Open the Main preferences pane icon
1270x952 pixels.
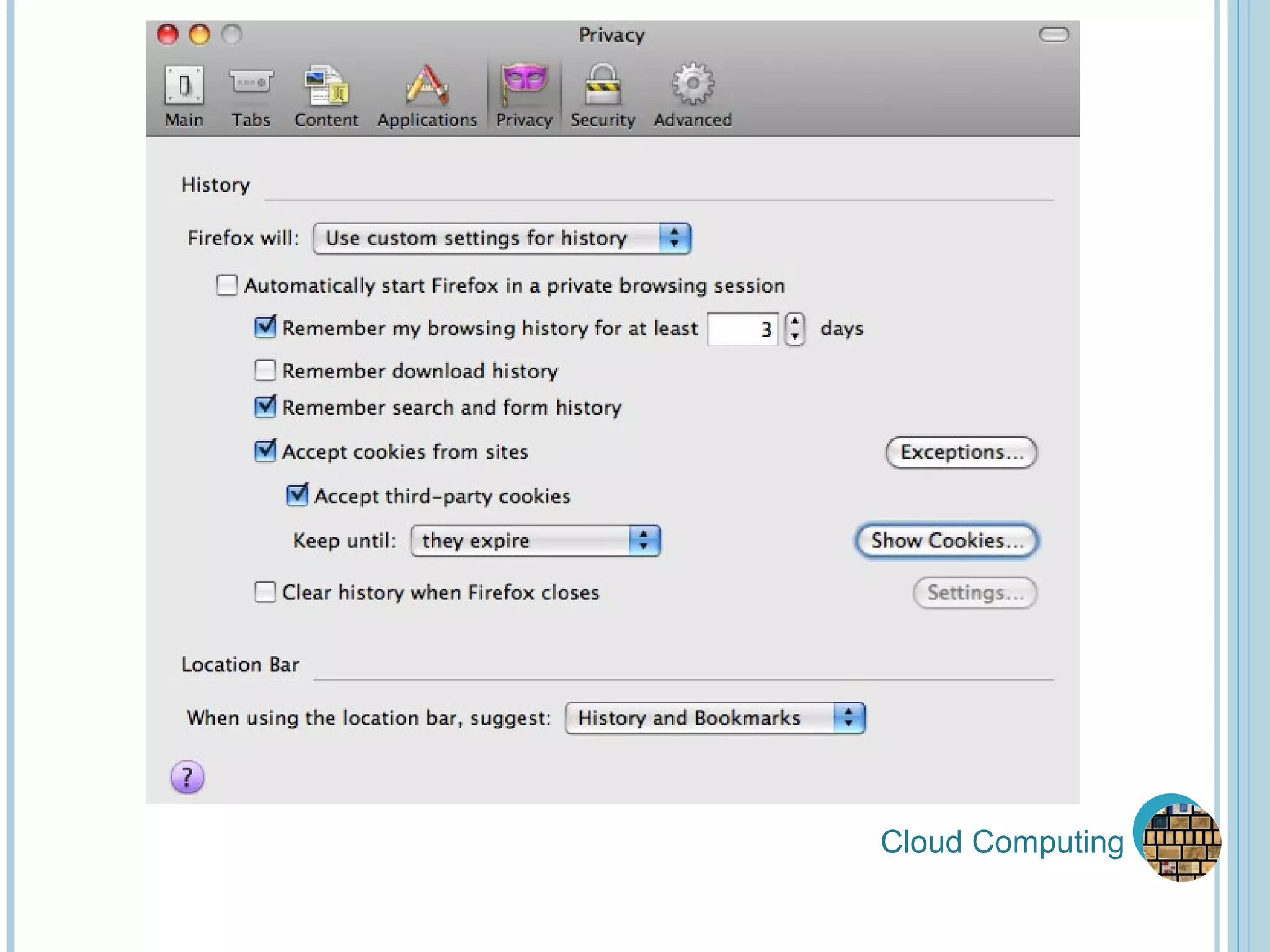click(x=184, y=85)
